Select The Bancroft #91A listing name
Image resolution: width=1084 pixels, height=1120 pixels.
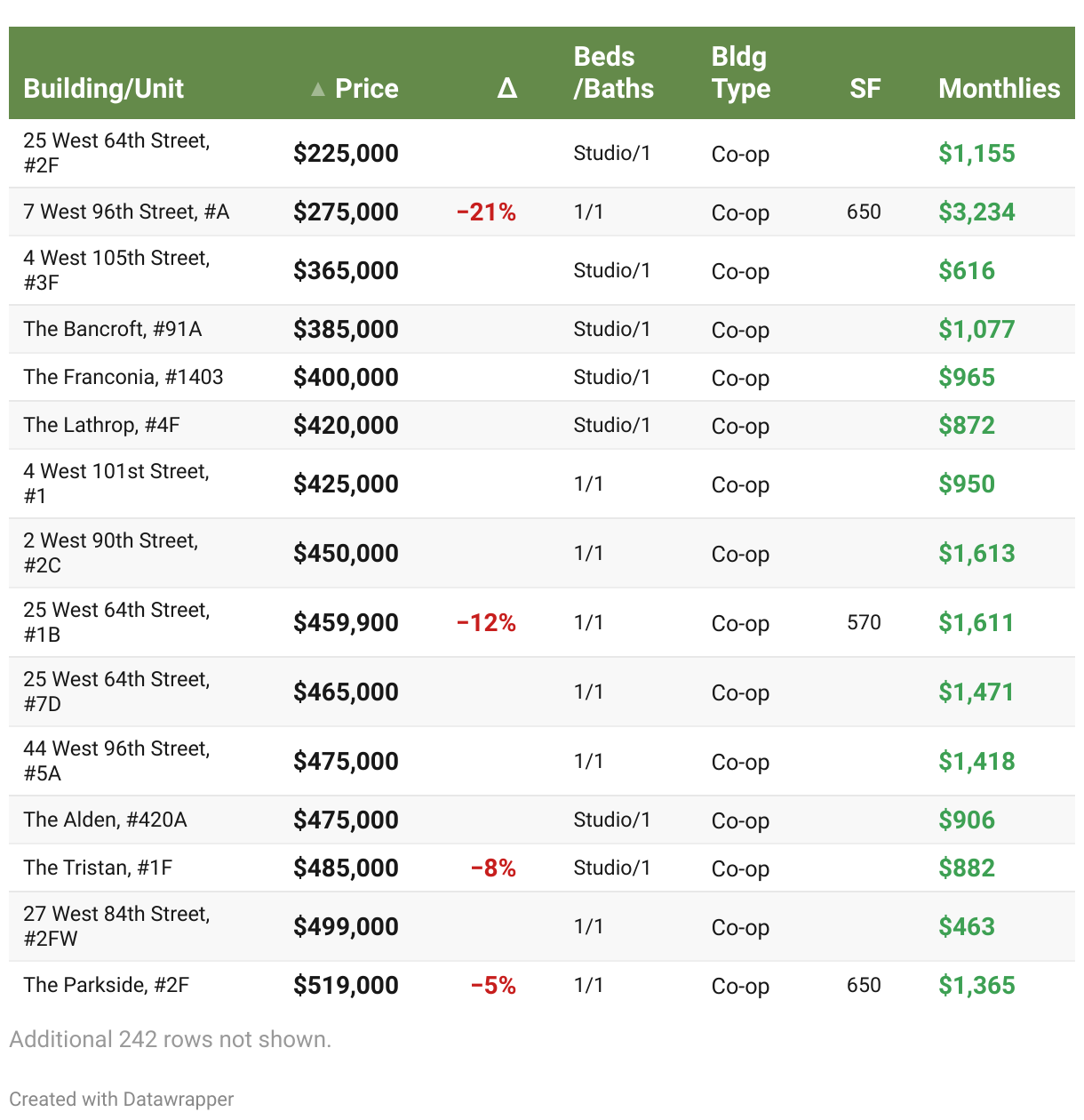point(113,329)
